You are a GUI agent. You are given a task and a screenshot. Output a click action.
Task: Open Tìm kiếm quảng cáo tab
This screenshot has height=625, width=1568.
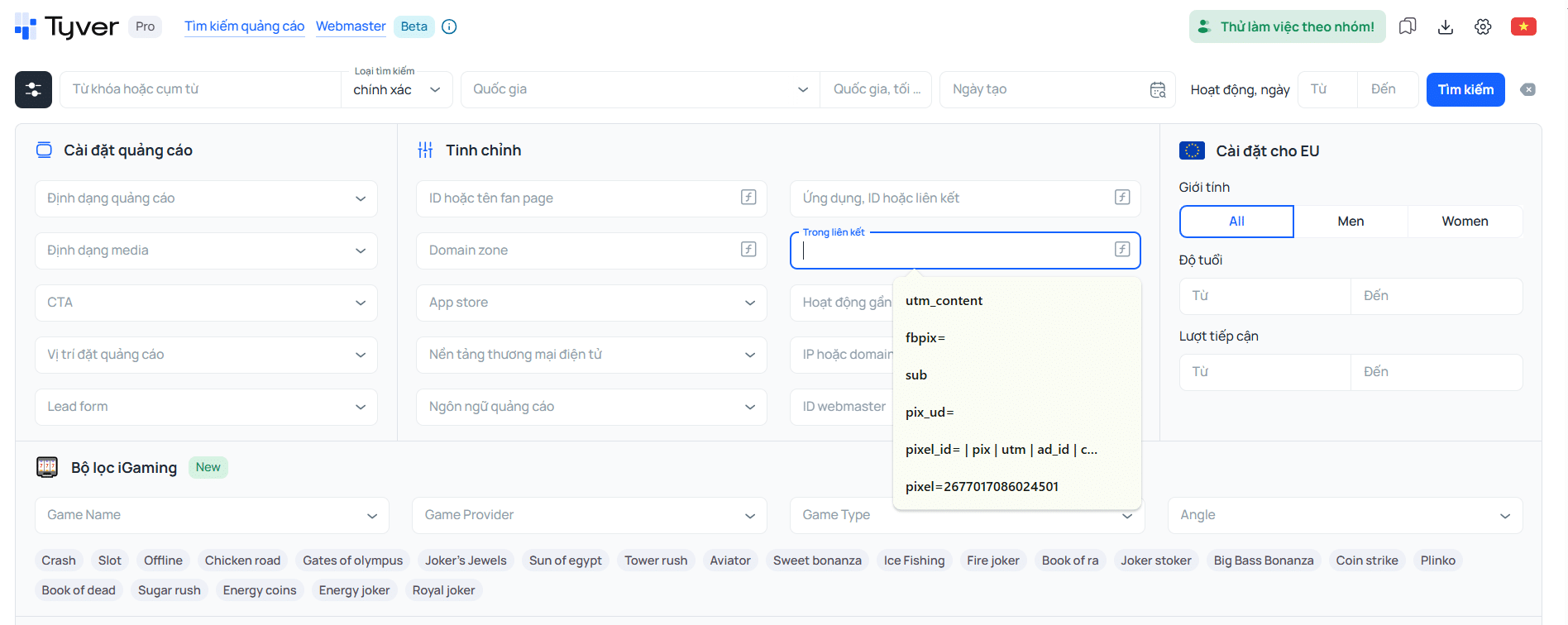244,26
